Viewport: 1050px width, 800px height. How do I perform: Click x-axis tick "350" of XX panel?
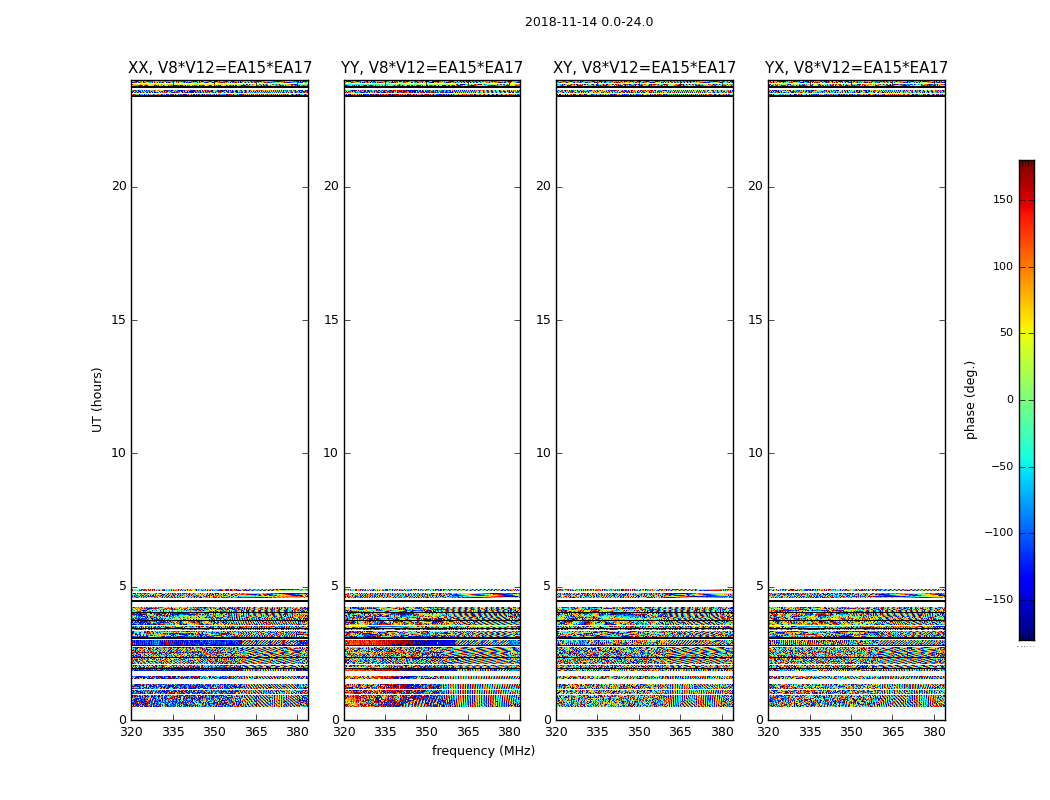pos(214,732)
